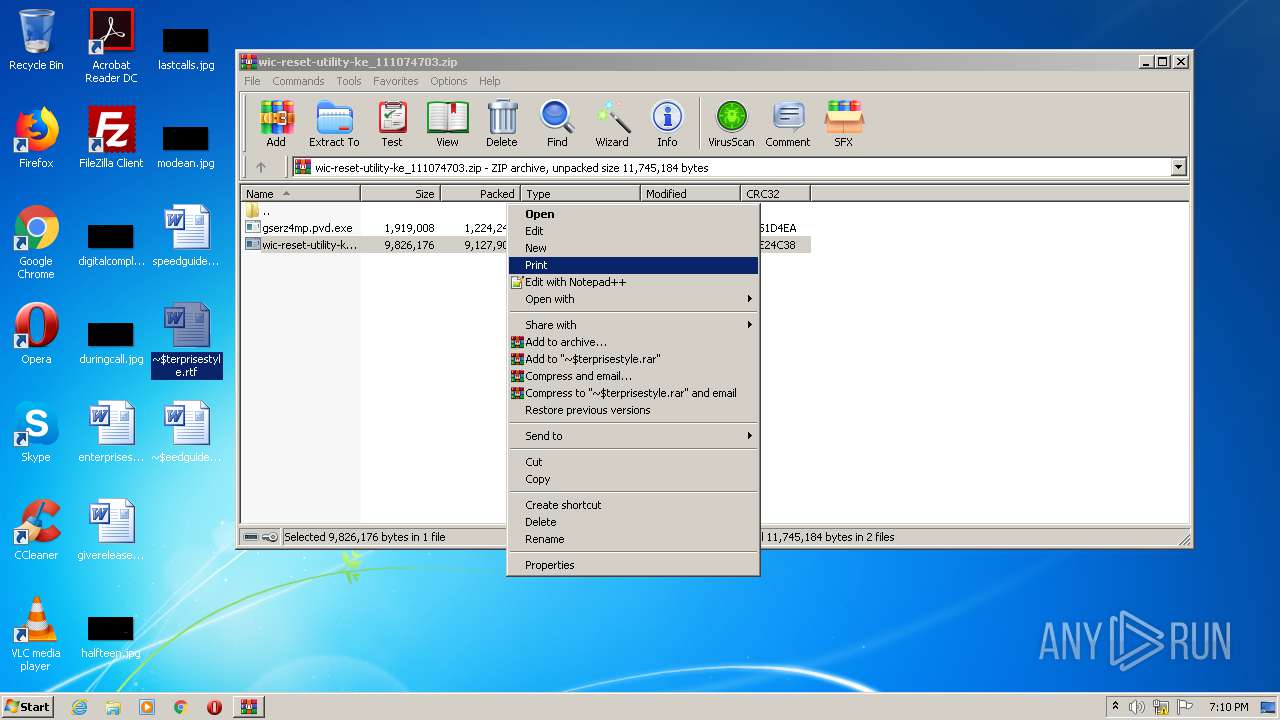Screen dimensions: 1280x720
Task: Run the Test archive tool
Action: 392,124
